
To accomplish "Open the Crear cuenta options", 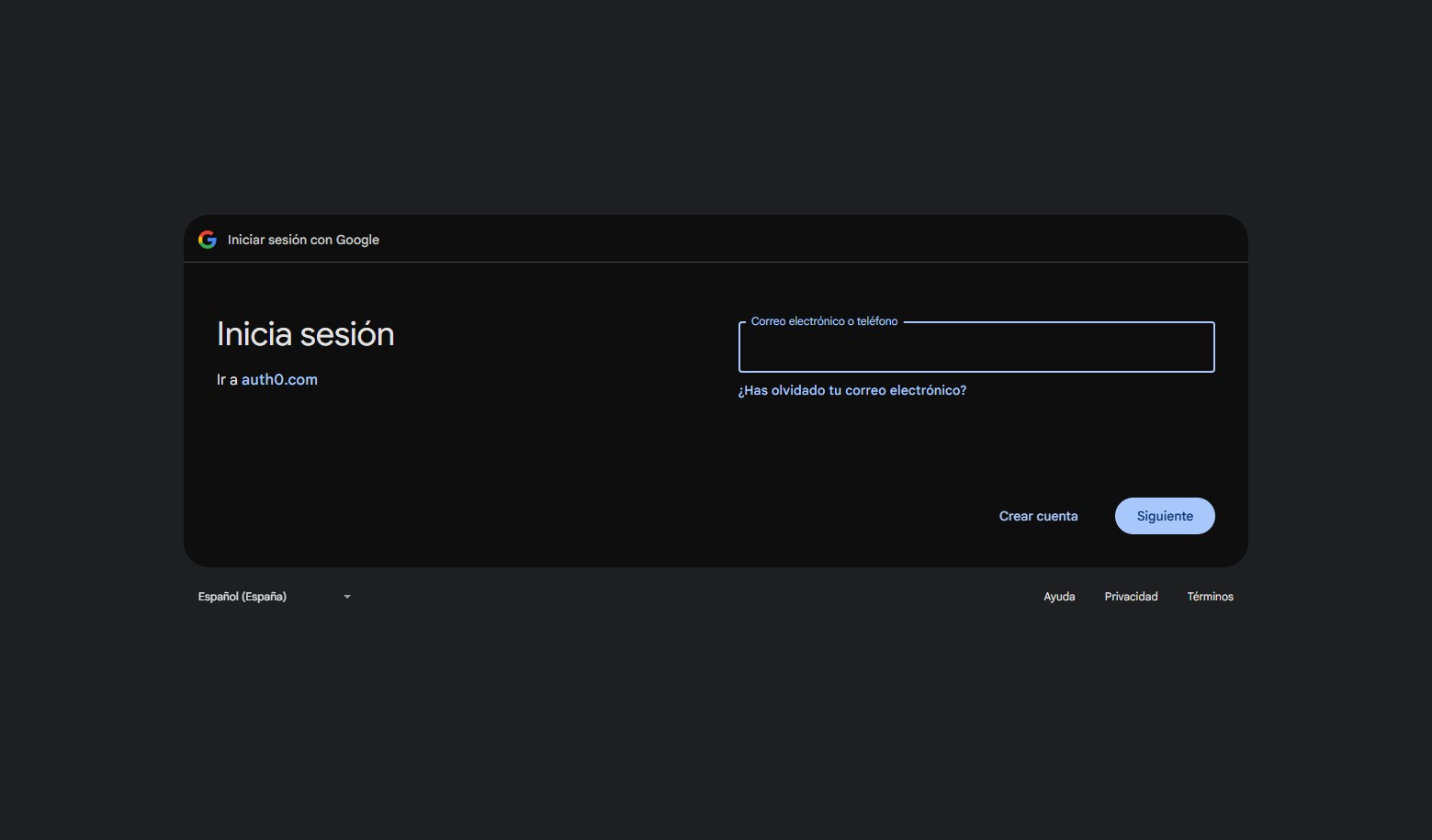I will coord(1038,516).
